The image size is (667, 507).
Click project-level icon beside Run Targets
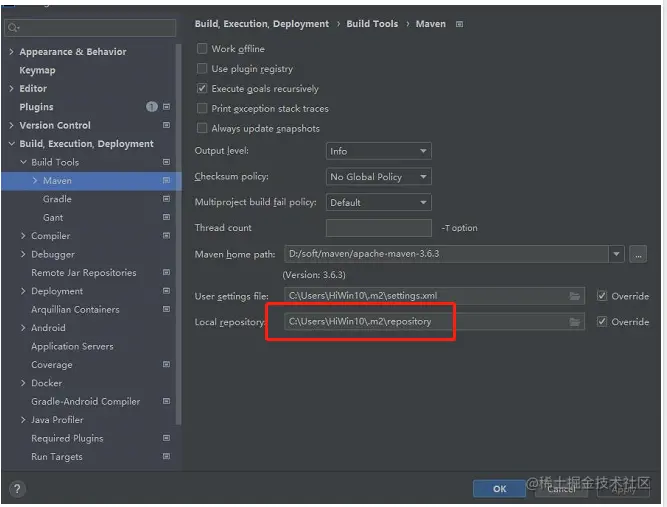(166, 456)
